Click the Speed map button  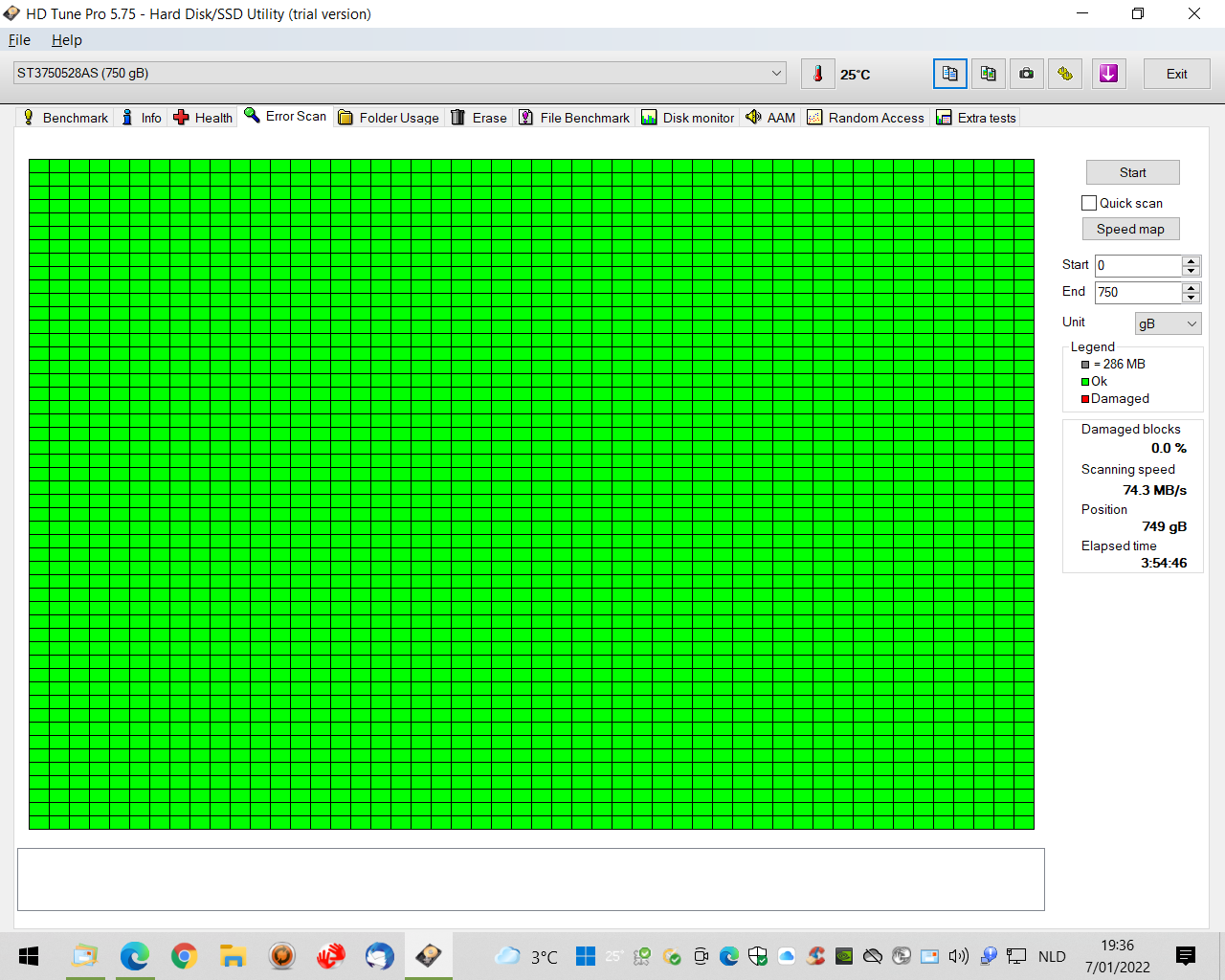pos(1130,229)
